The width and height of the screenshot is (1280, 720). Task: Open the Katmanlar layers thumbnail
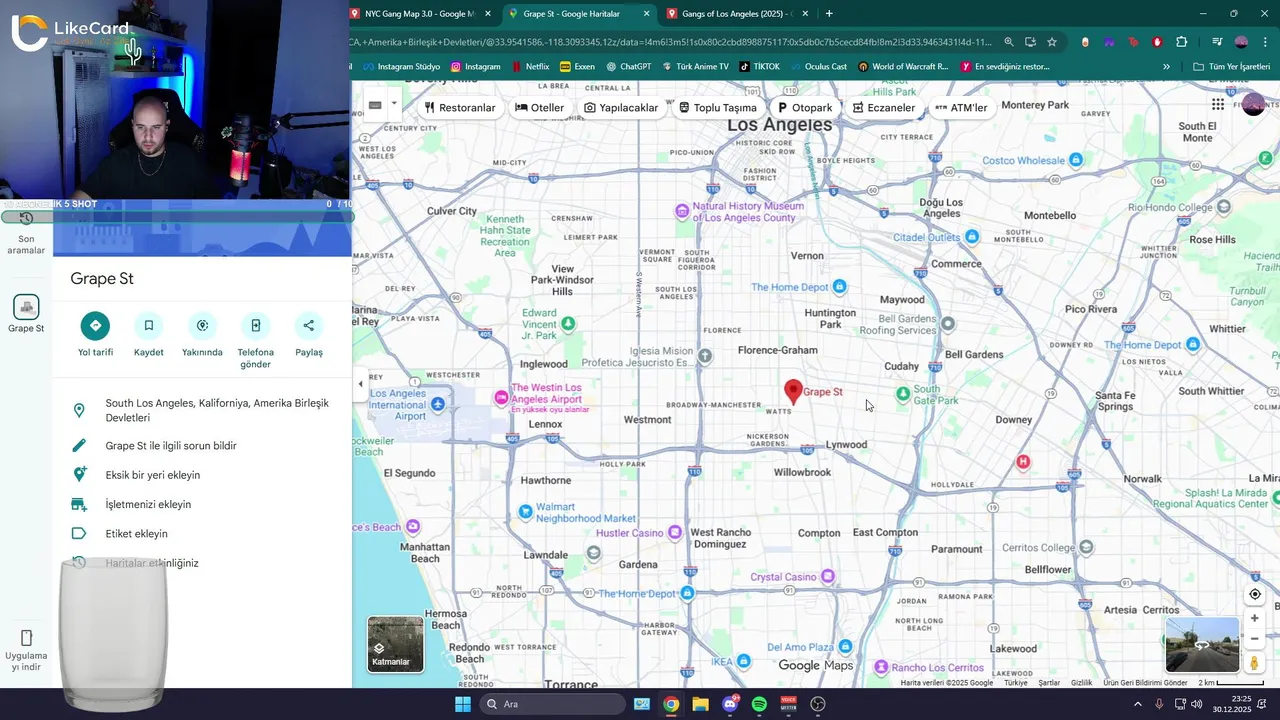tap(395, 644)
